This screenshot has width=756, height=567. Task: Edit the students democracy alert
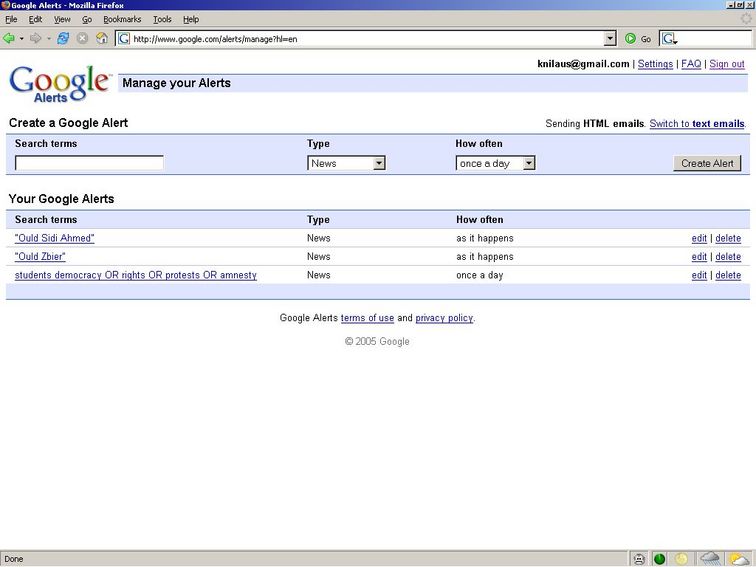pos(699,275)
